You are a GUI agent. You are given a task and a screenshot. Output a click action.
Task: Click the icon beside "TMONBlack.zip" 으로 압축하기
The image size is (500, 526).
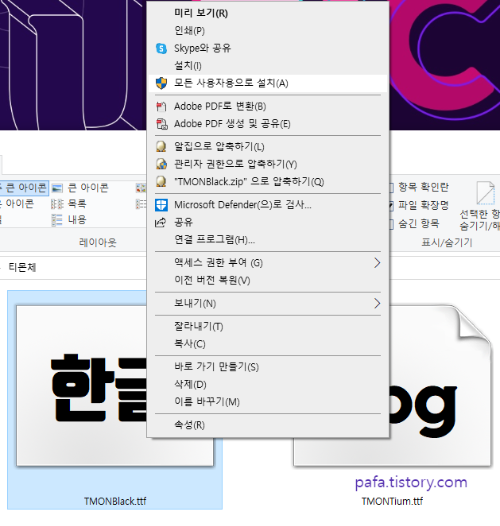[161, 181]
